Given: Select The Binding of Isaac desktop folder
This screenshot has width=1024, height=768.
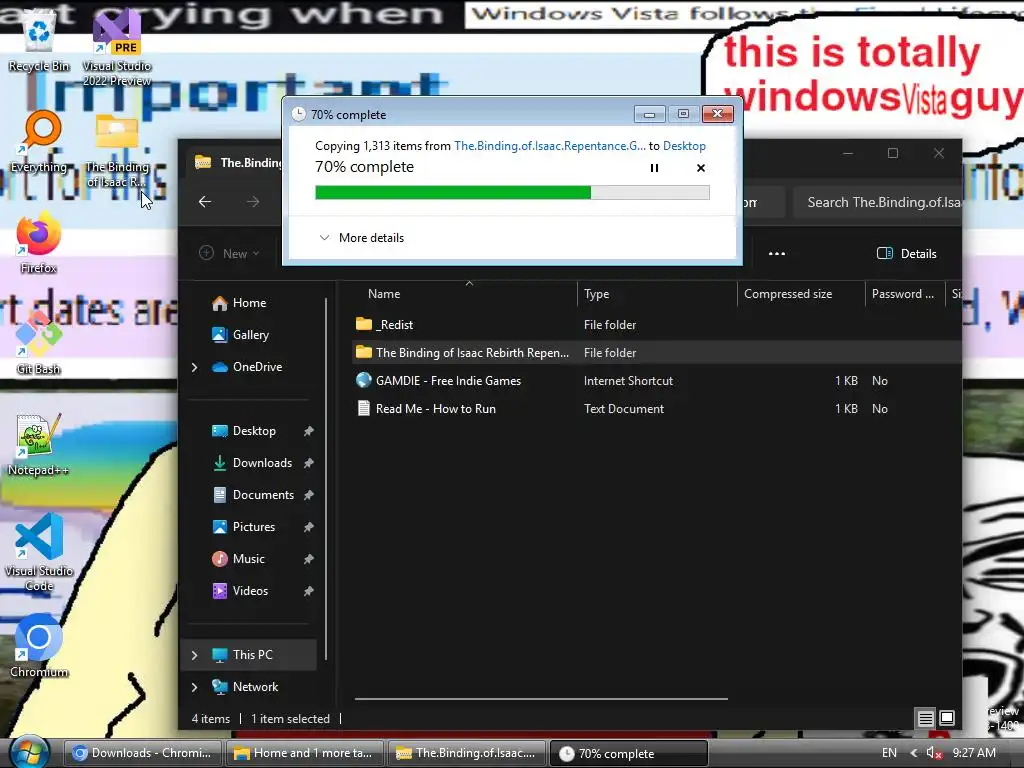Looking at the screenshot, I should (117, 152).
